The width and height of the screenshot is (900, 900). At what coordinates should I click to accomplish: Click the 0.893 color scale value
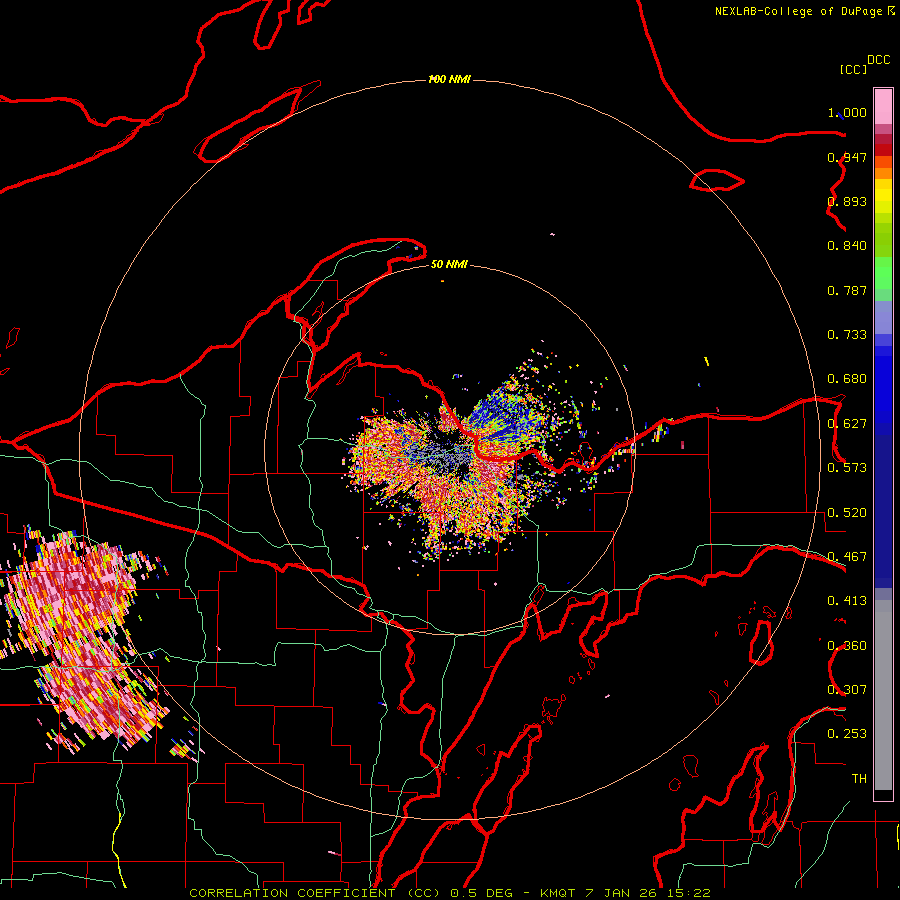847,201
